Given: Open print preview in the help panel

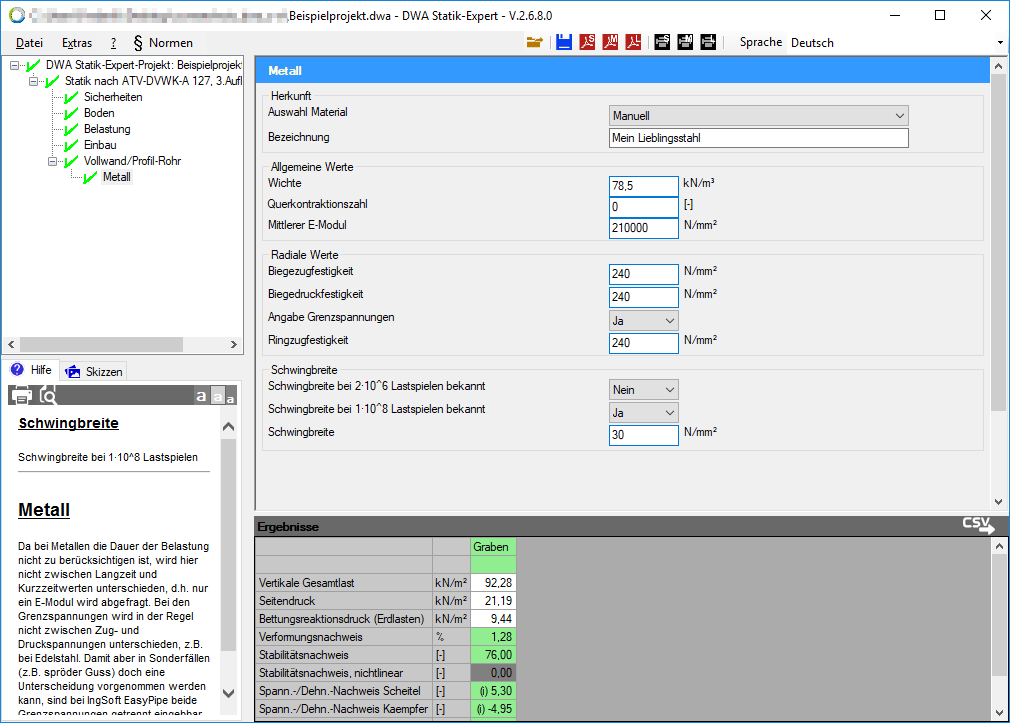Looking at the screenshot, I should (48, 395).
